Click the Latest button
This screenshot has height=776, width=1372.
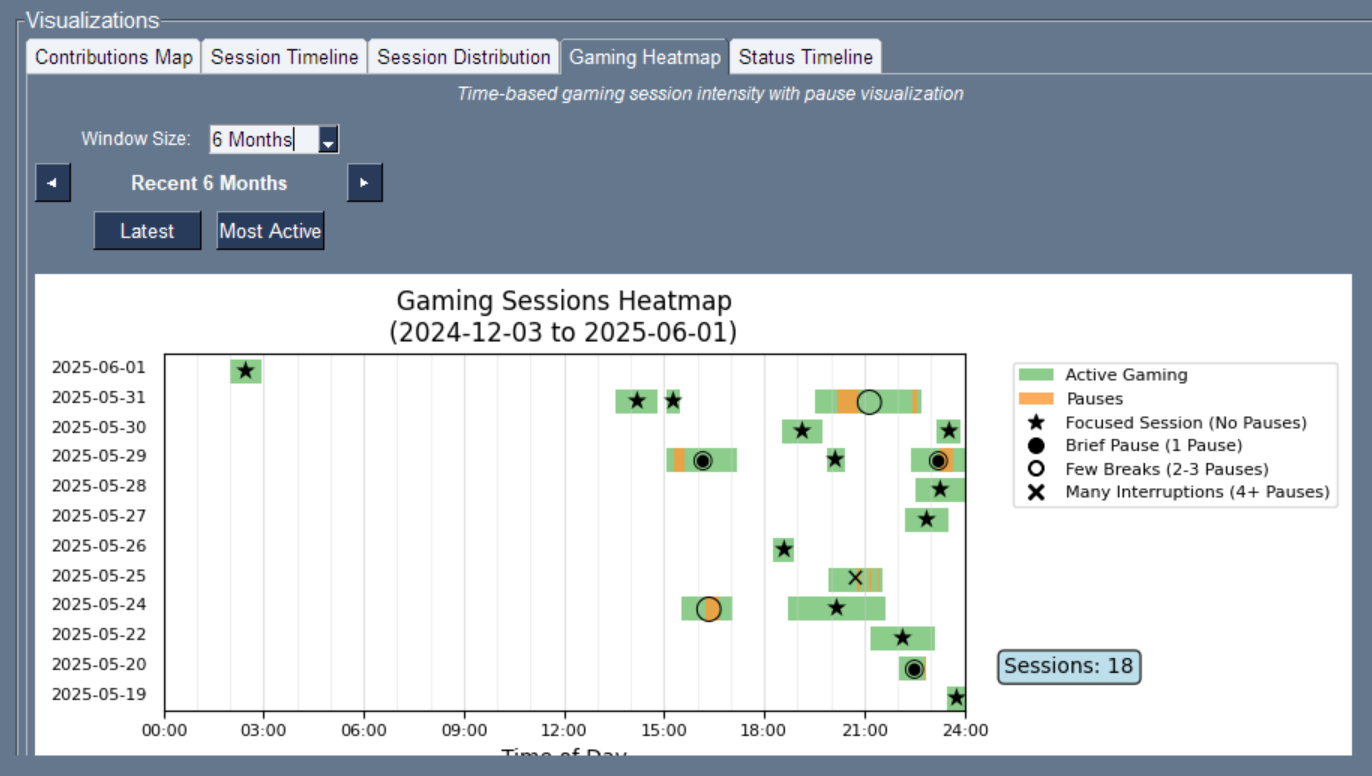click(x=147, y=231)
